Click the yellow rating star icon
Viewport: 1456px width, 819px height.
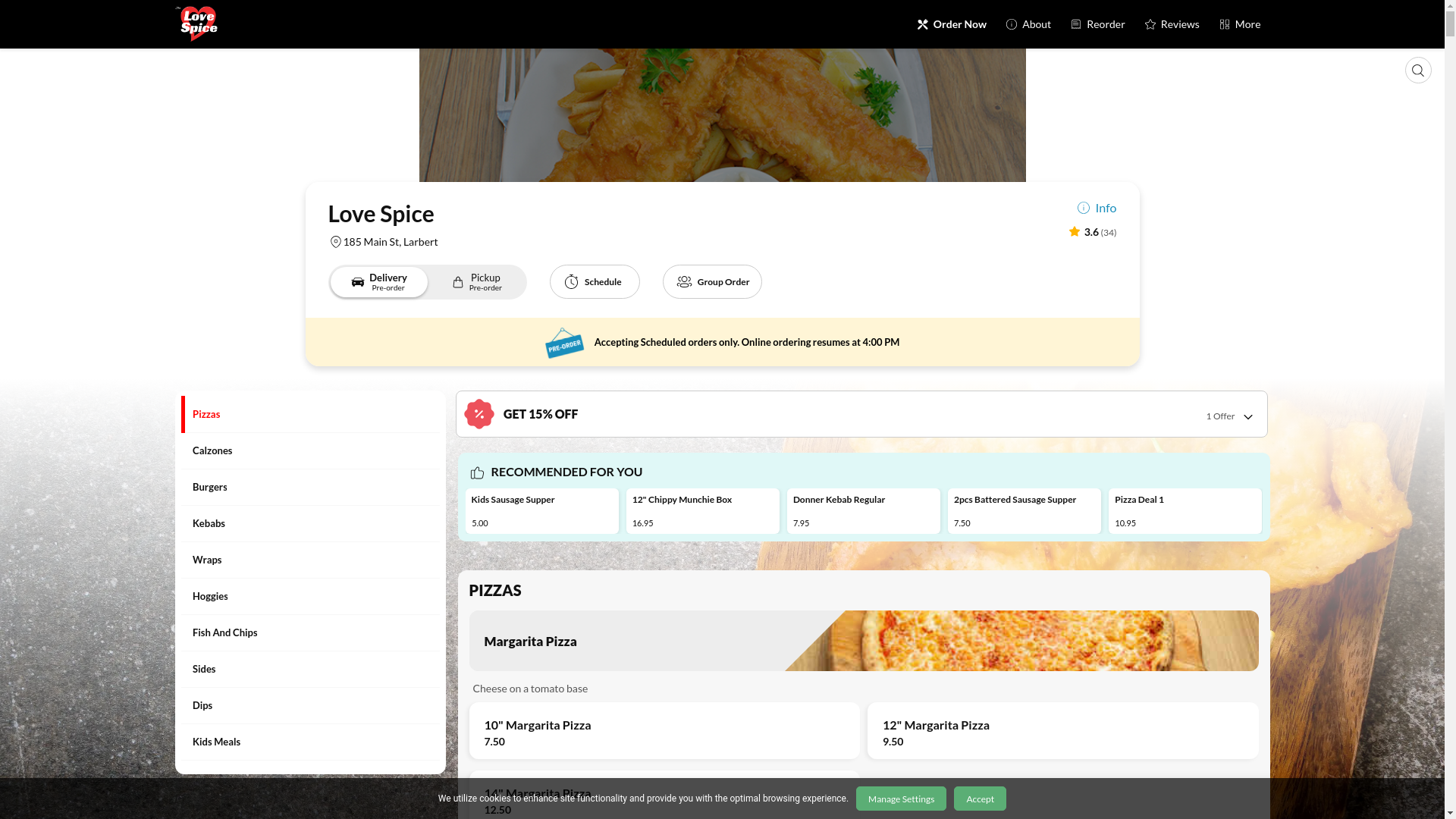point(1074,232)
